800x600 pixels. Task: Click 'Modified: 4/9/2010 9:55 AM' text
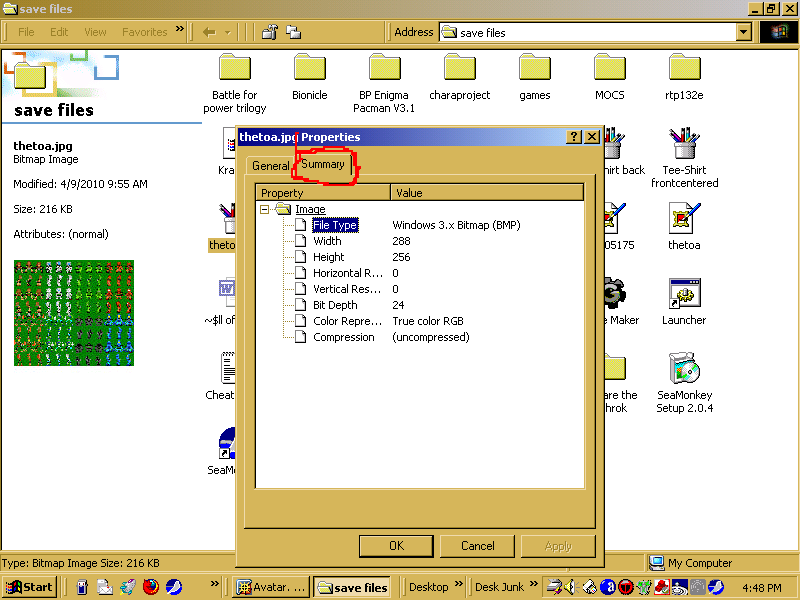(x=80, y=184)
